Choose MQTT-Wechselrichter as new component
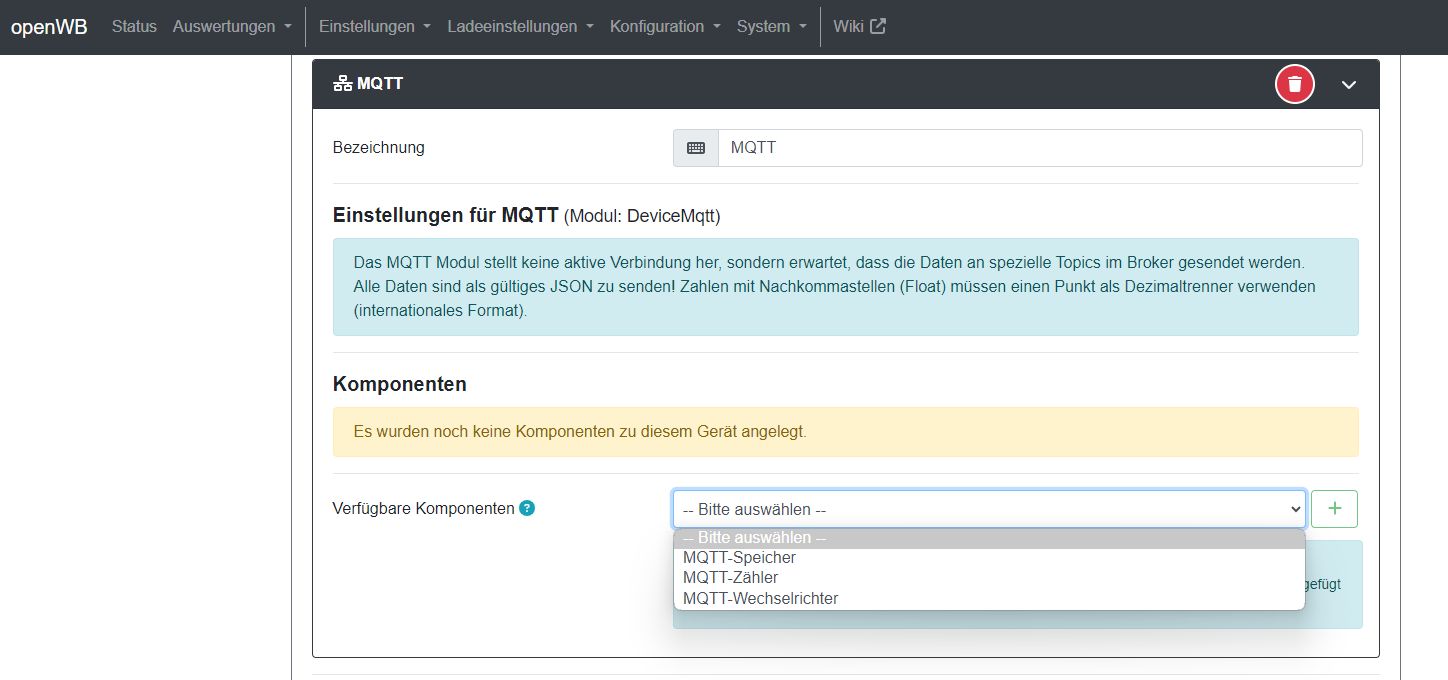 click(x=760, y=597)
